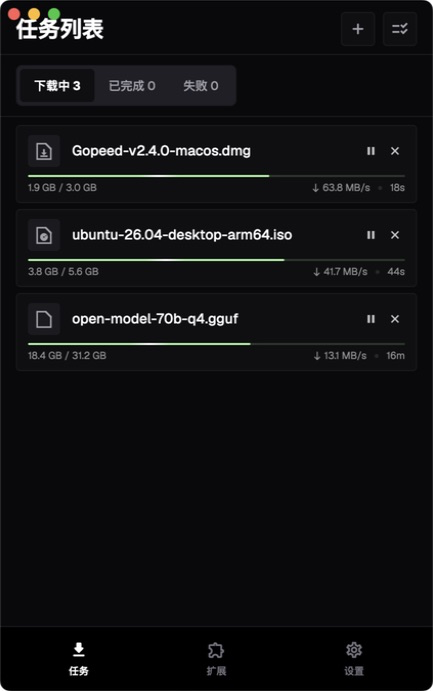Open the 任务 bottom navigation item
This screenshot has height=691, width=433.
79,659
